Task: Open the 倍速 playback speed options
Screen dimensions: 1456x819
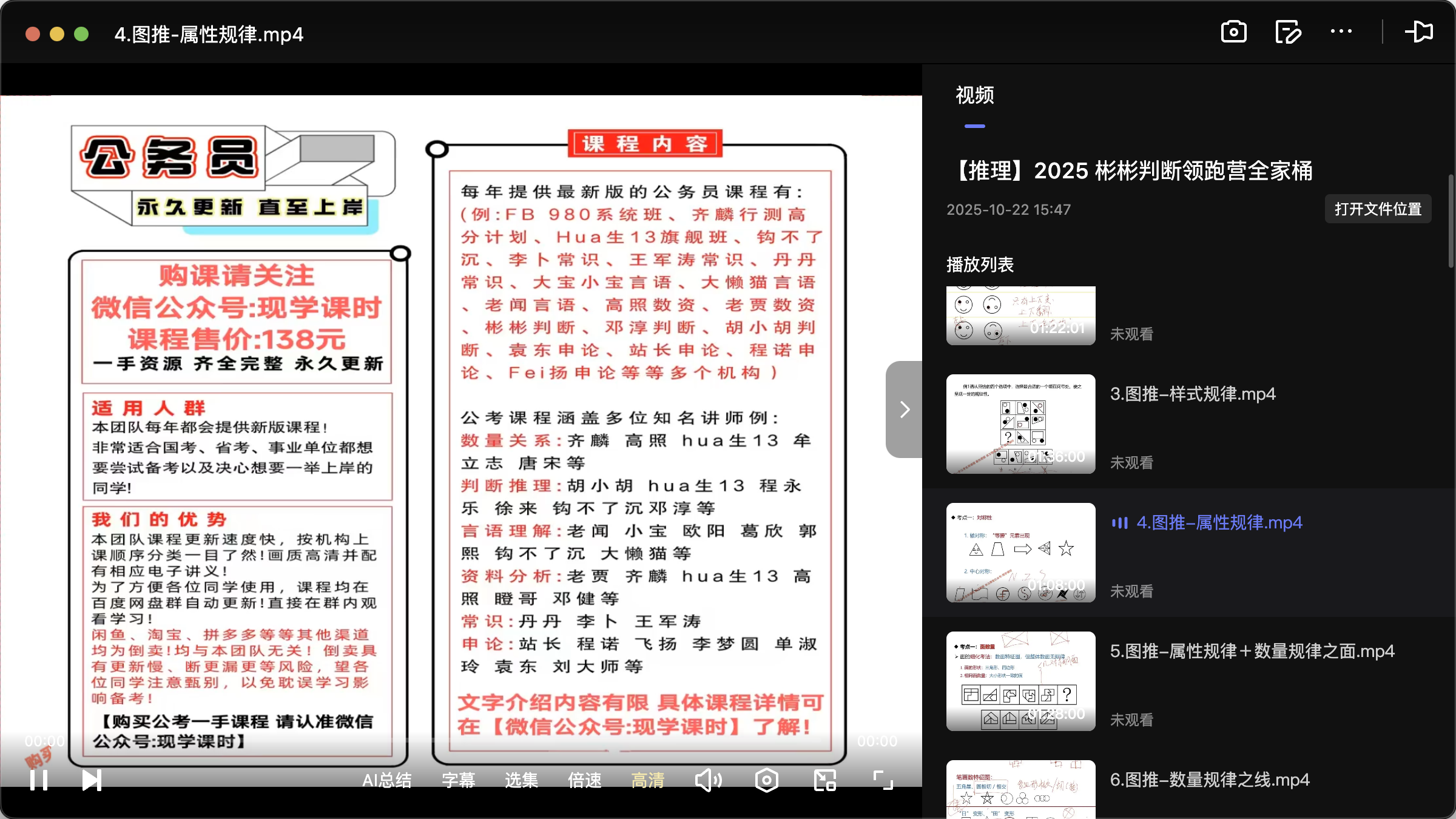Action: (584, 780)
